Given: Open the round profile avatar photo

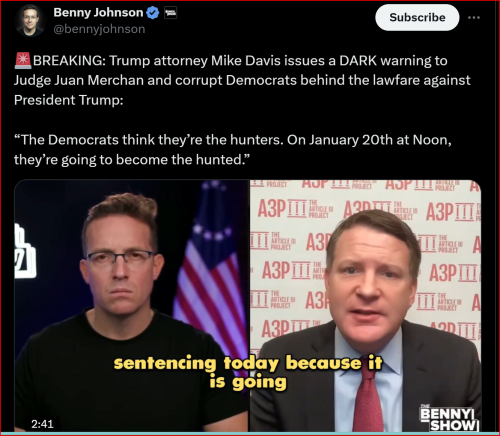Looking at the screenshot, I should point(29,21).
